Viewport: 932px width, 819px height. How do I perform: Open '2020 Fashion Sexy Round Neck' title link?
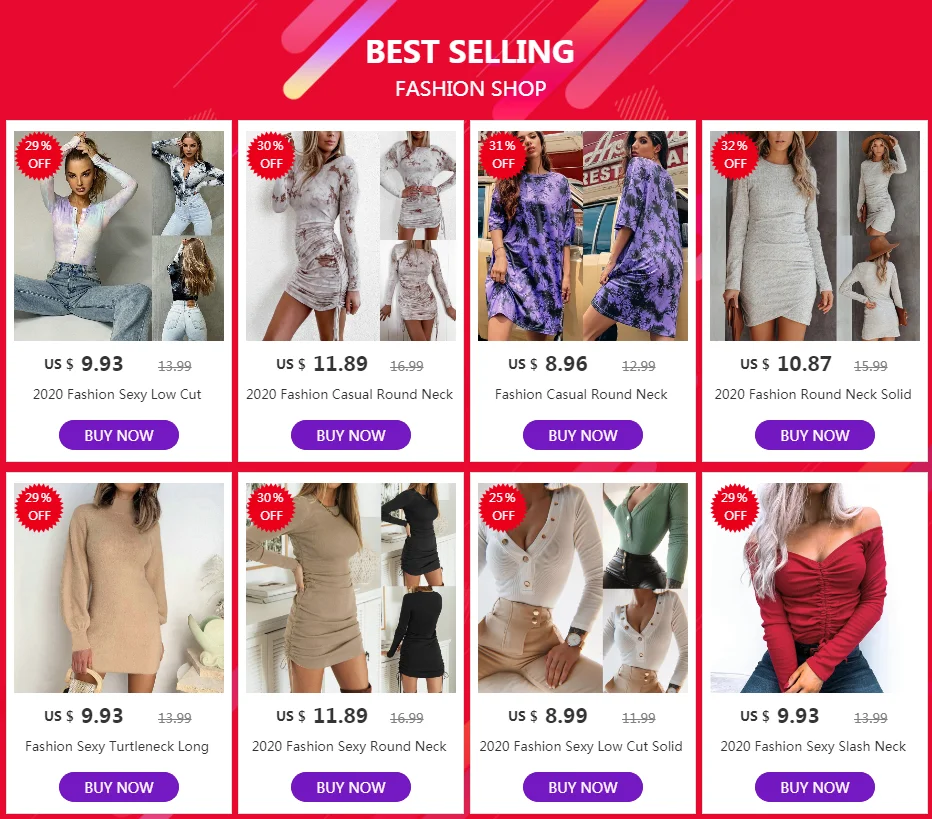tap(349, 746)
